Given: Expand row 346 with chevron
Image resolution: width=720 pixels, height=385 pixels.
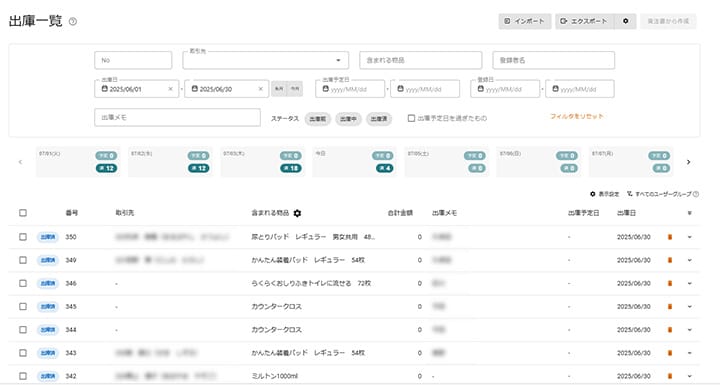Looking at the screenshot, I should pos(689,283).
